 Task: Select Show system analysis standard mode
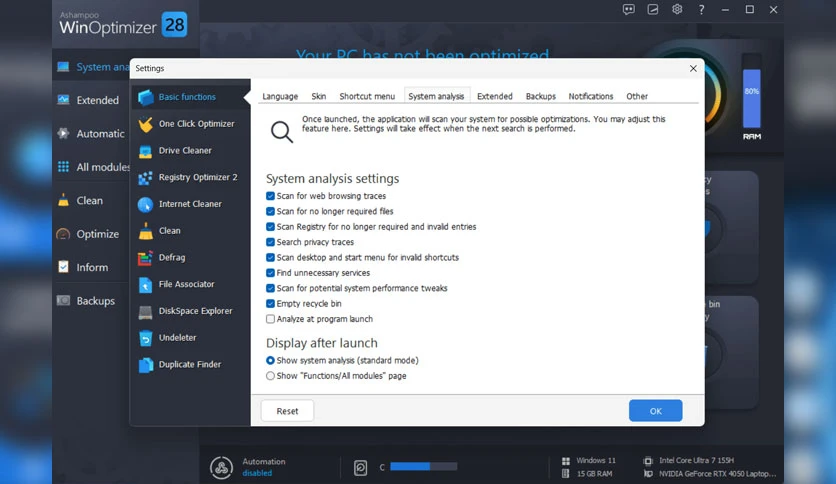pos(270,361)
